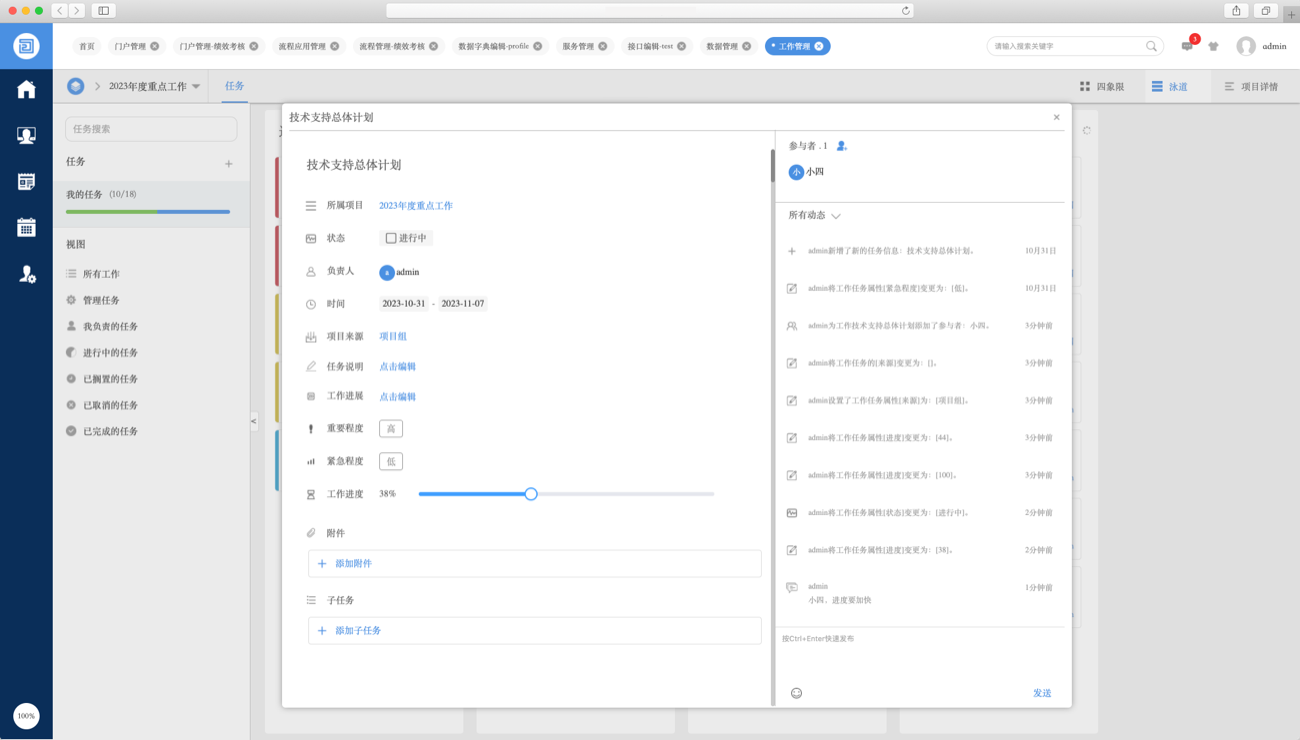Open the calendar icon in left sidebar
The image size is (1300, 740).
[x=26, y=227]
